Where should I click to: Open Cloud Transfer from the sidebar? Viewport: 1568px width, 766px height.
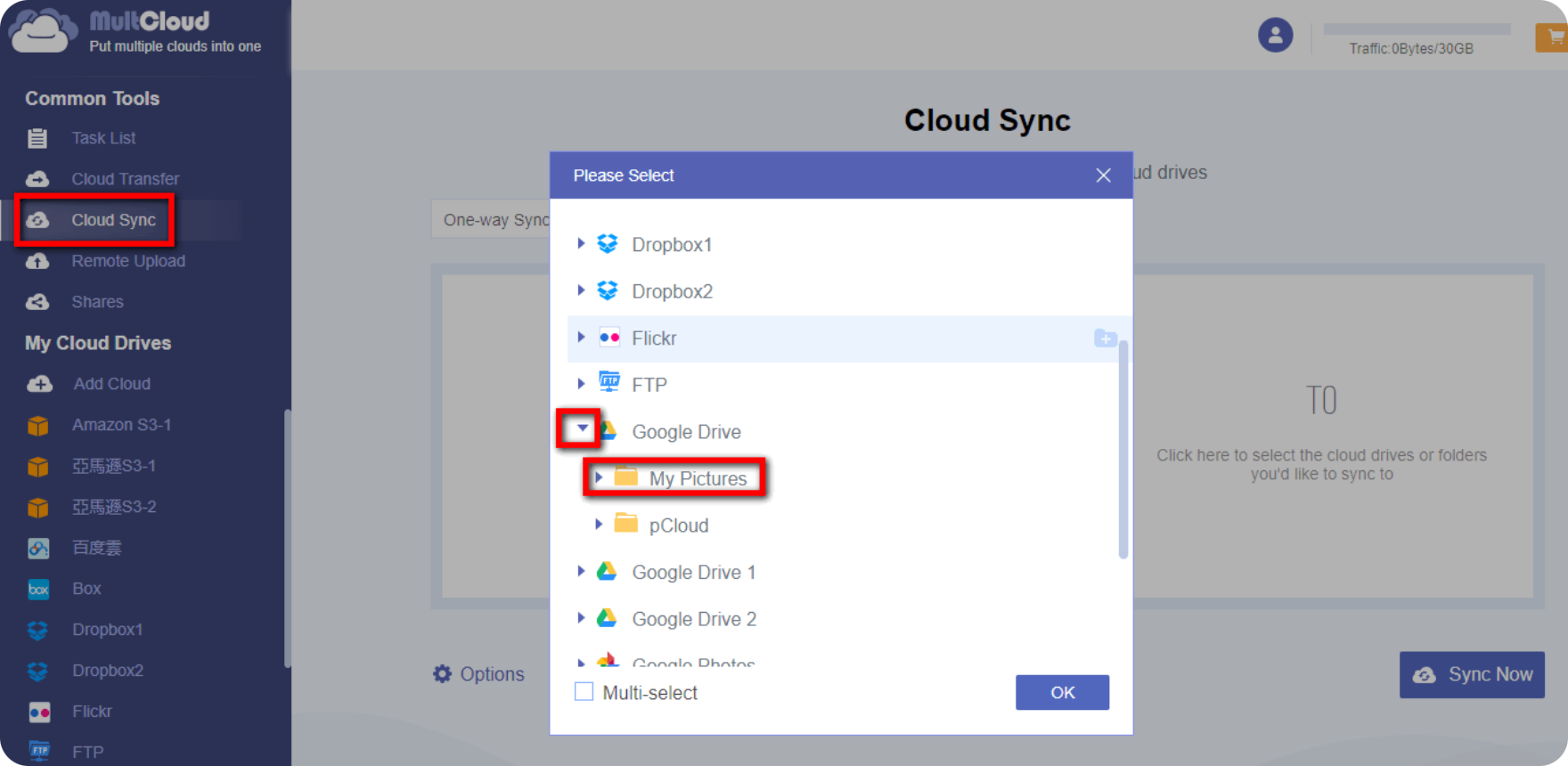(x=125, y=179)
